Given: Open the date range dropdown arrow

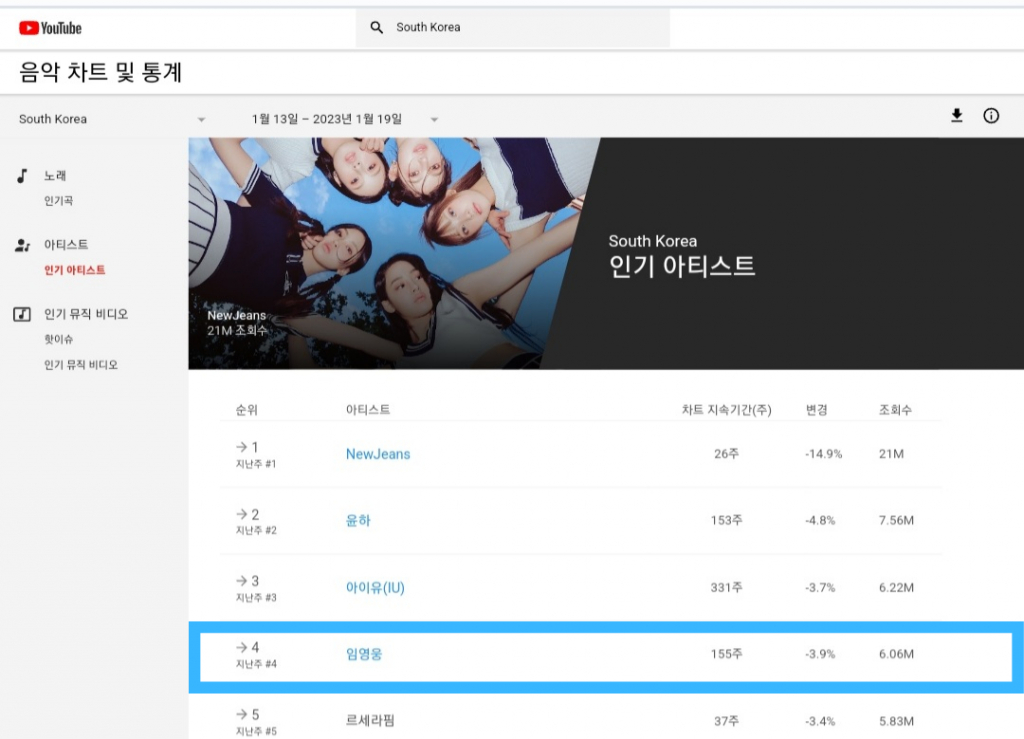Looking at the screenshot, I should (x=434, y=119).
